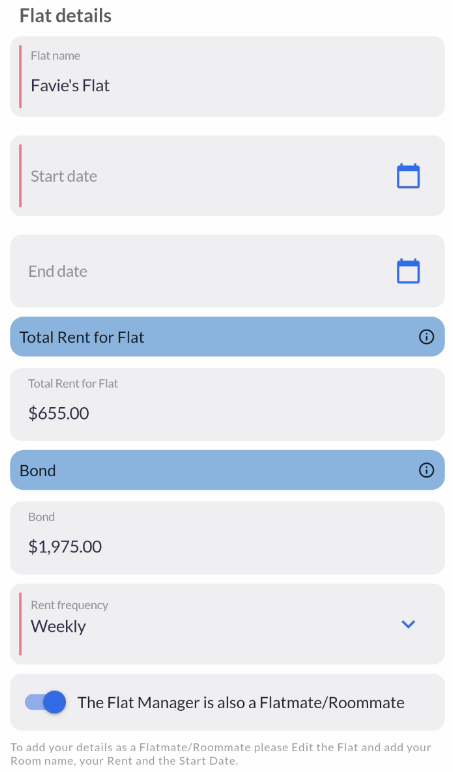Click the small Bond label above the amount
The width and height of the screenshot is (453, 772).
(x=41, y=517)
